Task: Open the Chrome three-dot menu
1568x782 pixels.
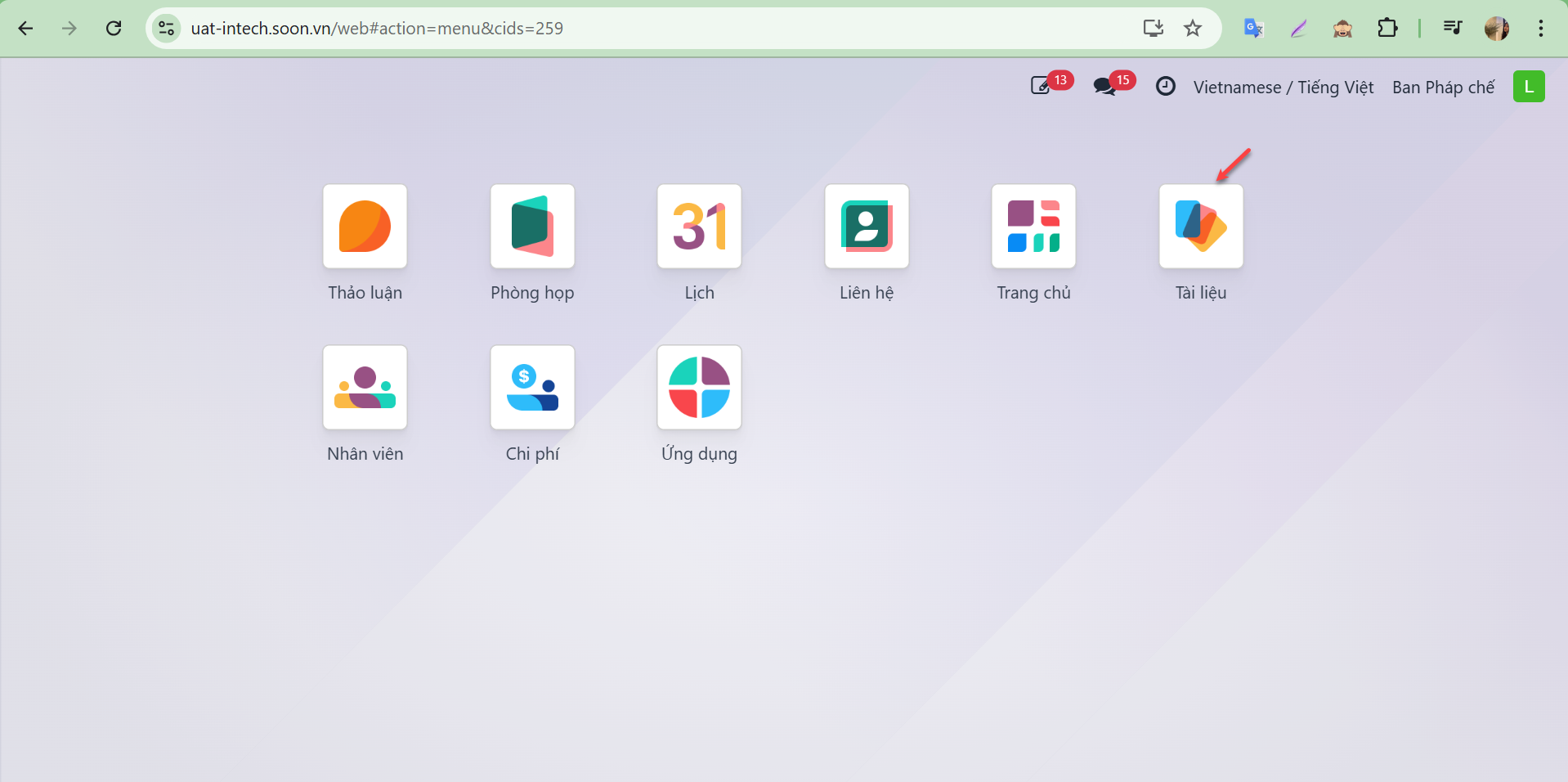Action: click(1541, 29)
